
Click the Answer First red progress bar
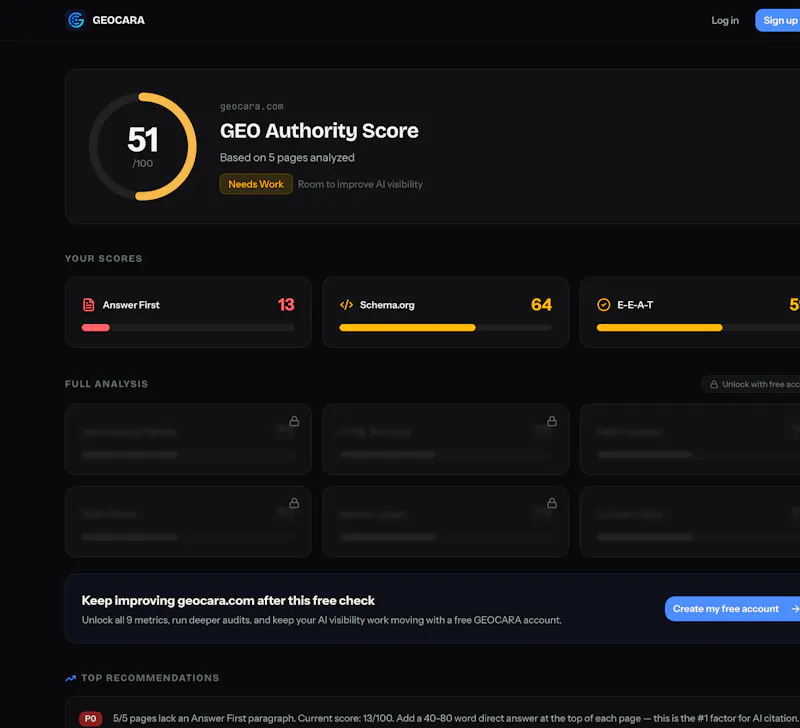(x=96, y=328)
